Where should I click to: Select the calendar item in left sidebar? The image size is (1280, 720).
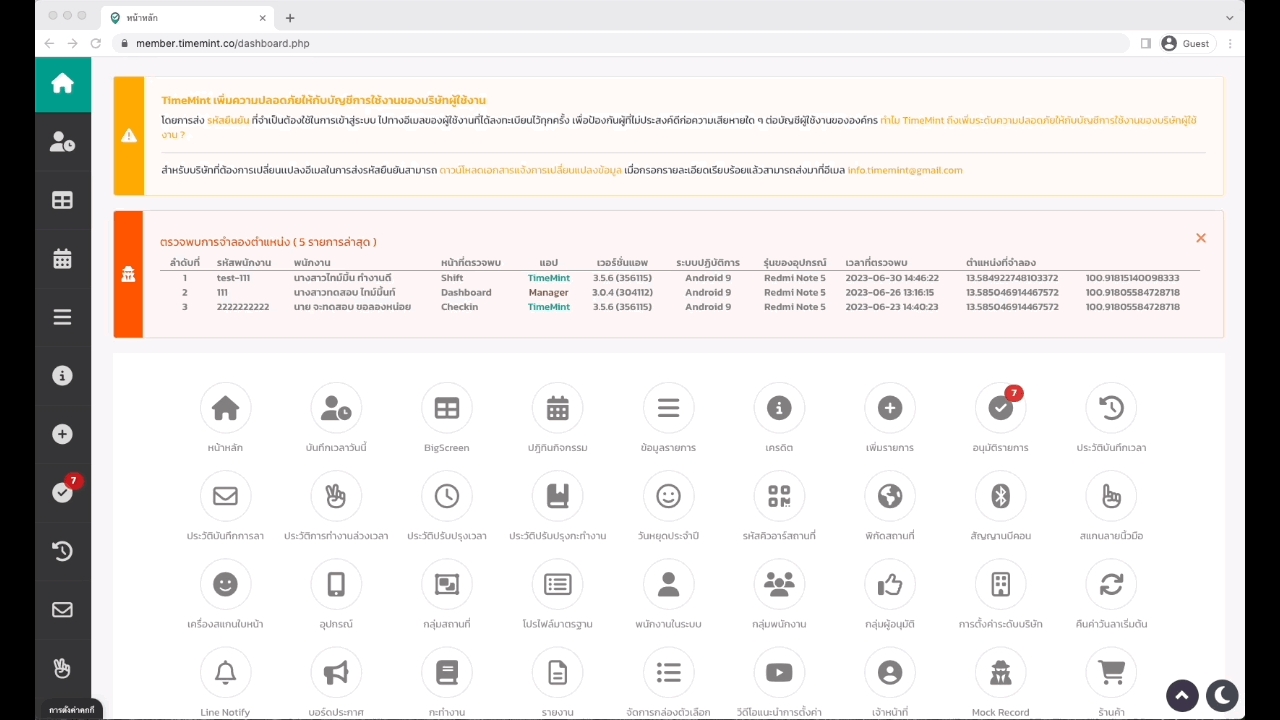[63, 259]
